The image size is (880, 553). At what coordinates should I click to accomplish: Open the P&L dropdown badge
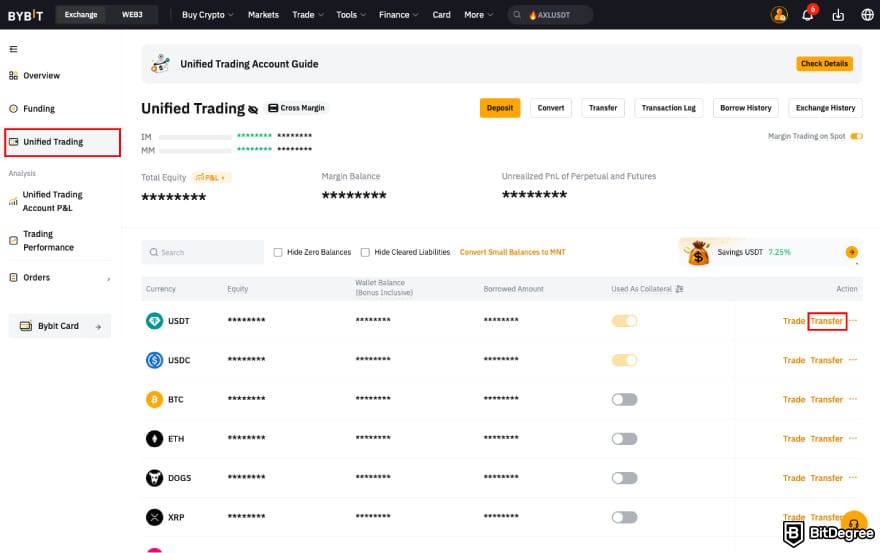coord(212,177)
